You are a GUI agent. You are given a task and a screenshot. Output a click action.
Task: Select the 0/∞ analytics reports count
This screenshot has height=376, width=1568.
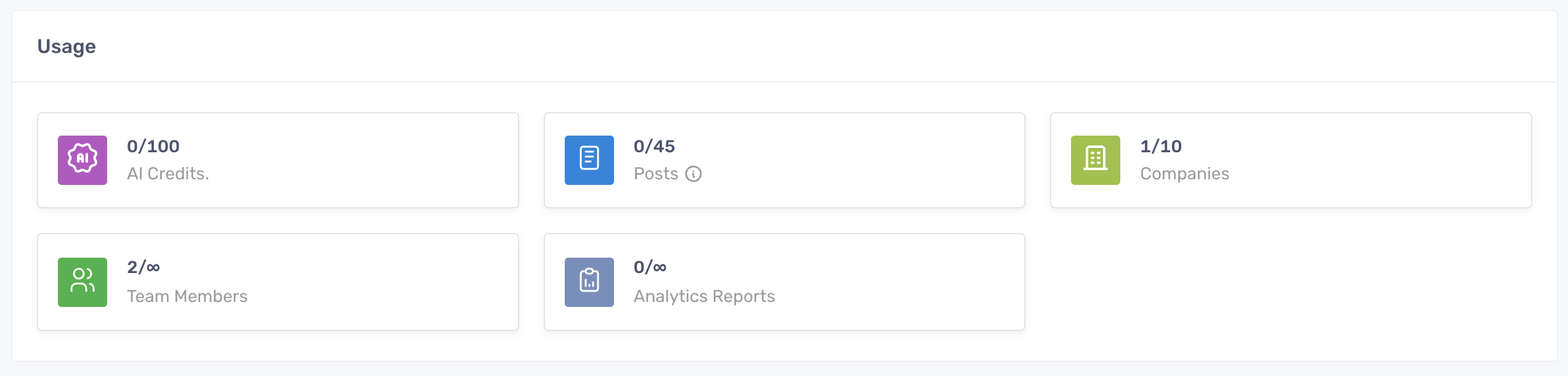pyautogui.click(x=650, y=267)
